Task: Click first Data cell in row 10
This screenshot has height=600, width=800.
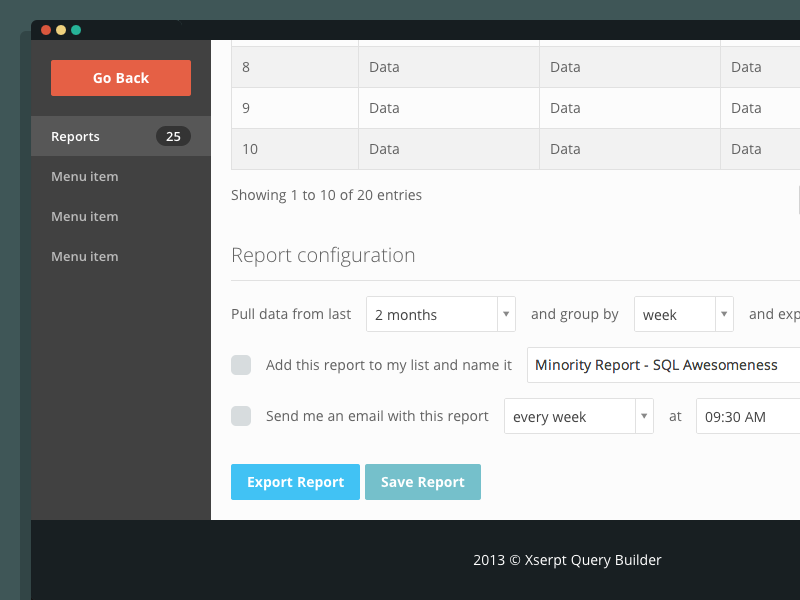Action: (449, 149)
